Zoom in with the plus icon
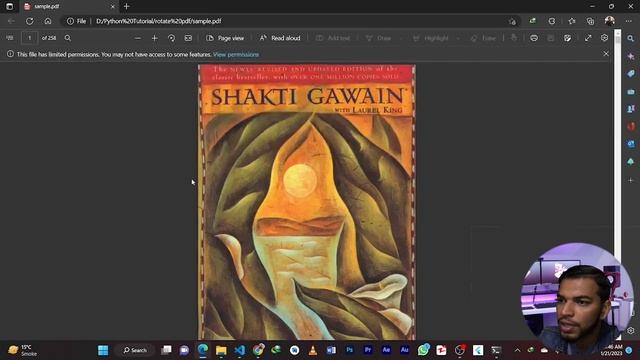The width and height of the screenshot is (640, 360). tap(155, 38)
